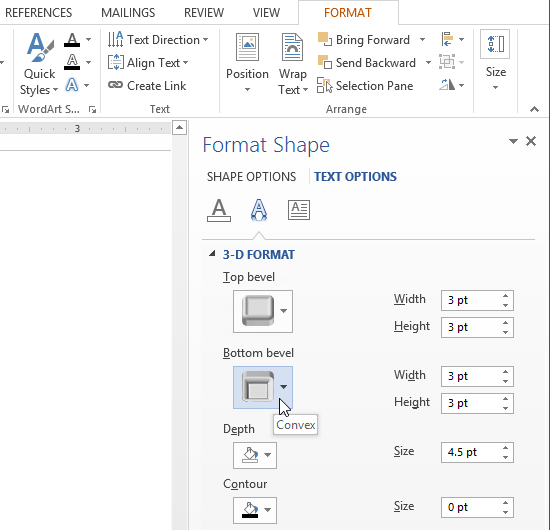
Task: Click Bring Forward
Action: (364, 40)
